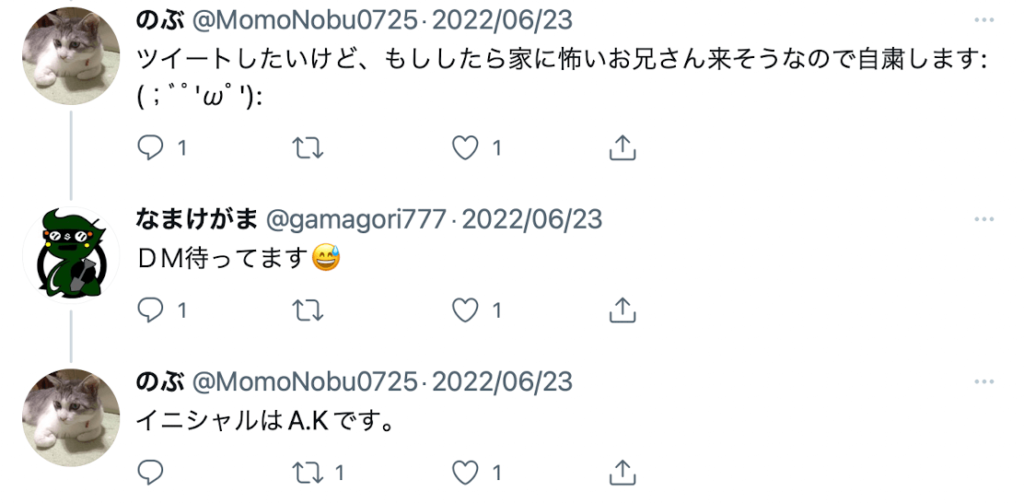Reply to the イニシャルはA.K tweet
The width and height of the screenshot is (1024, 503).
point(151,472)
